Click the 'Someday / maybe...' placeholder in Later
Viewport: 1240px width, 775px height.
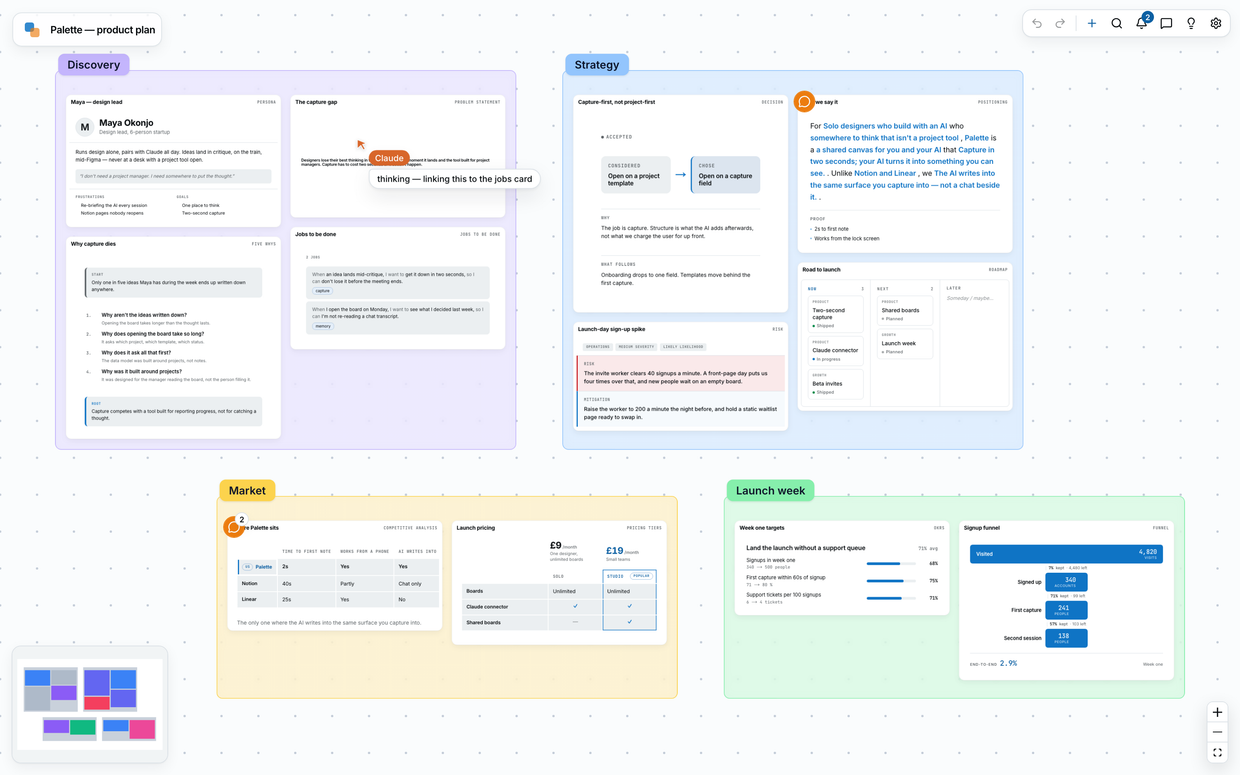971,297
